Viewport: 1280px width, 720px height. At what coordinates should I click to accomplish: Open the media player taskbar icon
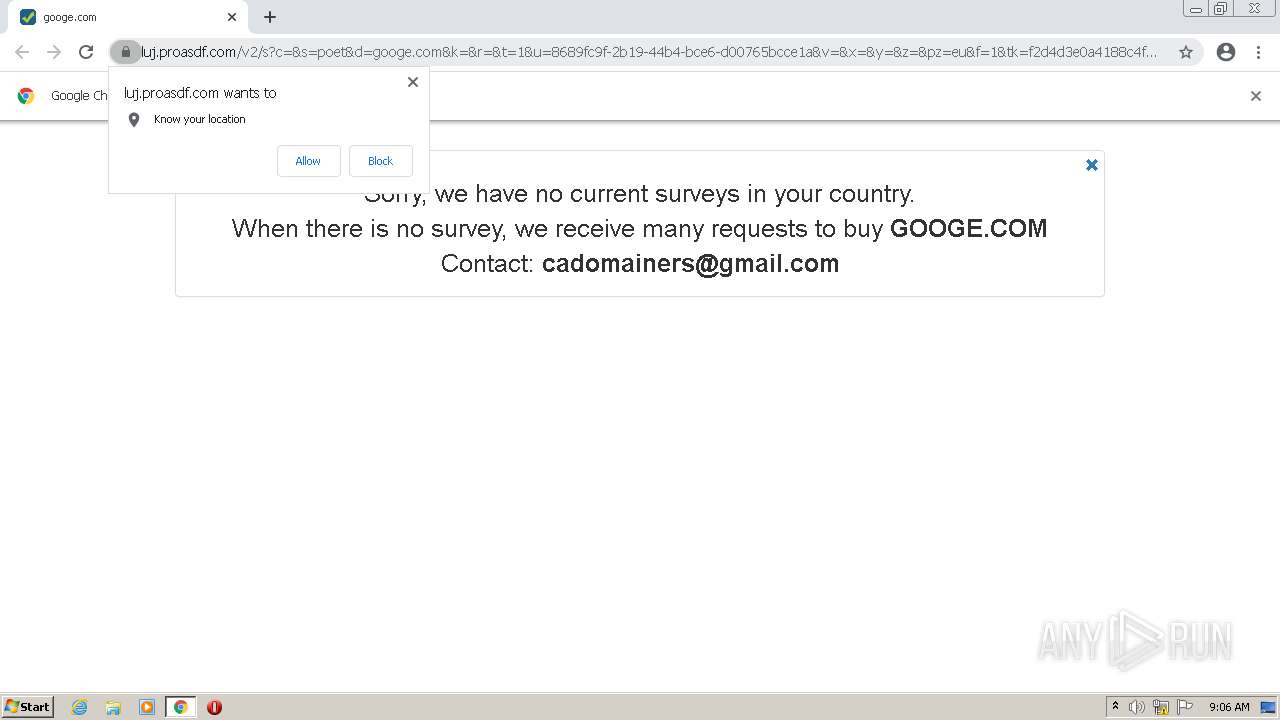[147, 707]
